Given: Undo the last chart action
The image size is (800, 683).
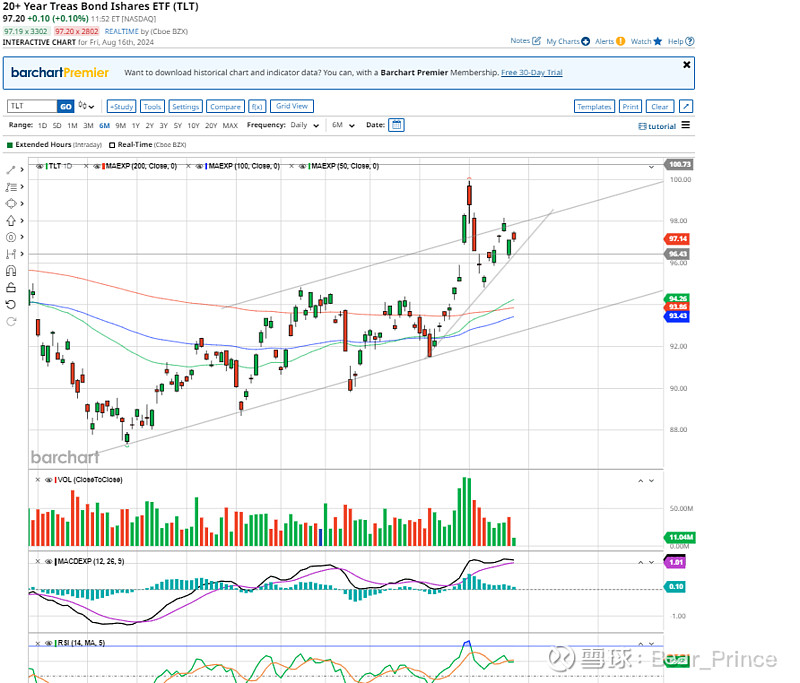Looking at the screenshot, I should (11, 305).
